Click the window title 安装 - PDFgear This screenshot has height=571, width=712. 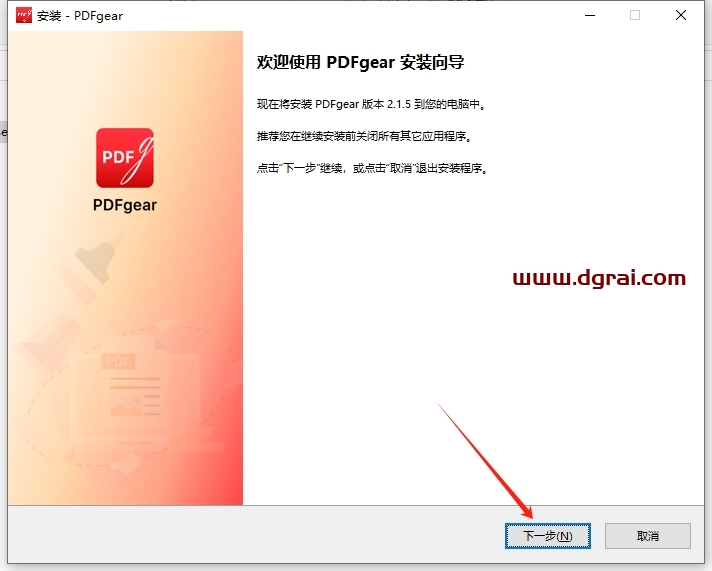80,16
